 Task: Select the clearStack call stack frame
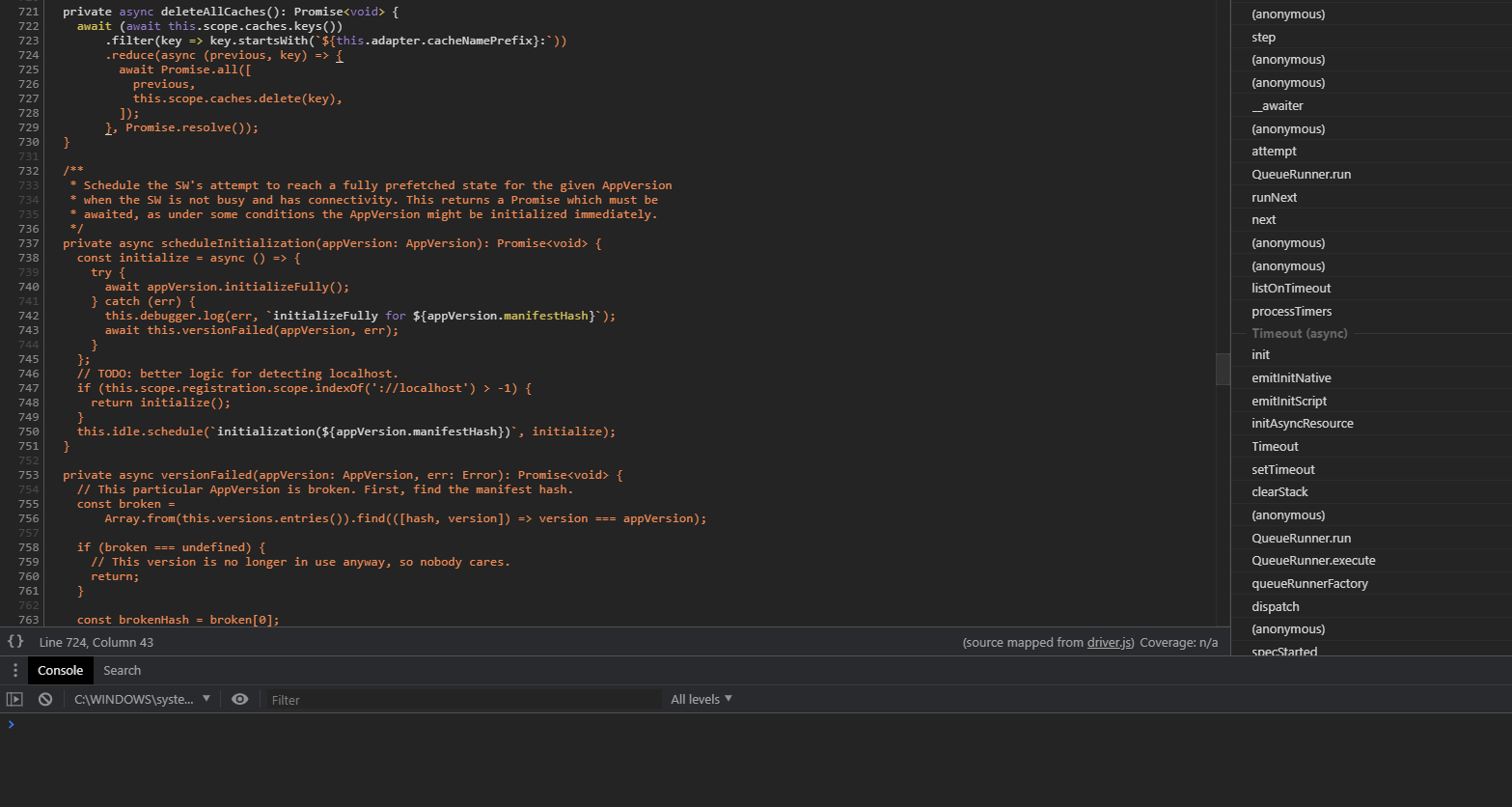tap(1371, 491)
